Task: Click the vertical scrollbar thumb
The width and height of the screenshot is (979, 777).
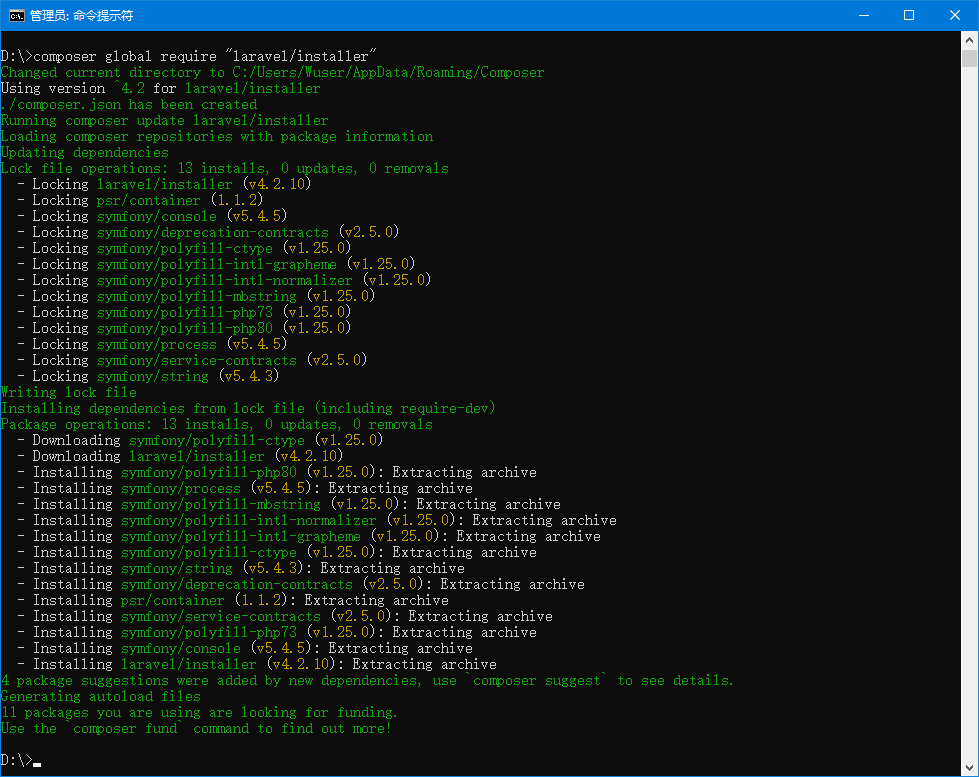Action: coord(969,58)
